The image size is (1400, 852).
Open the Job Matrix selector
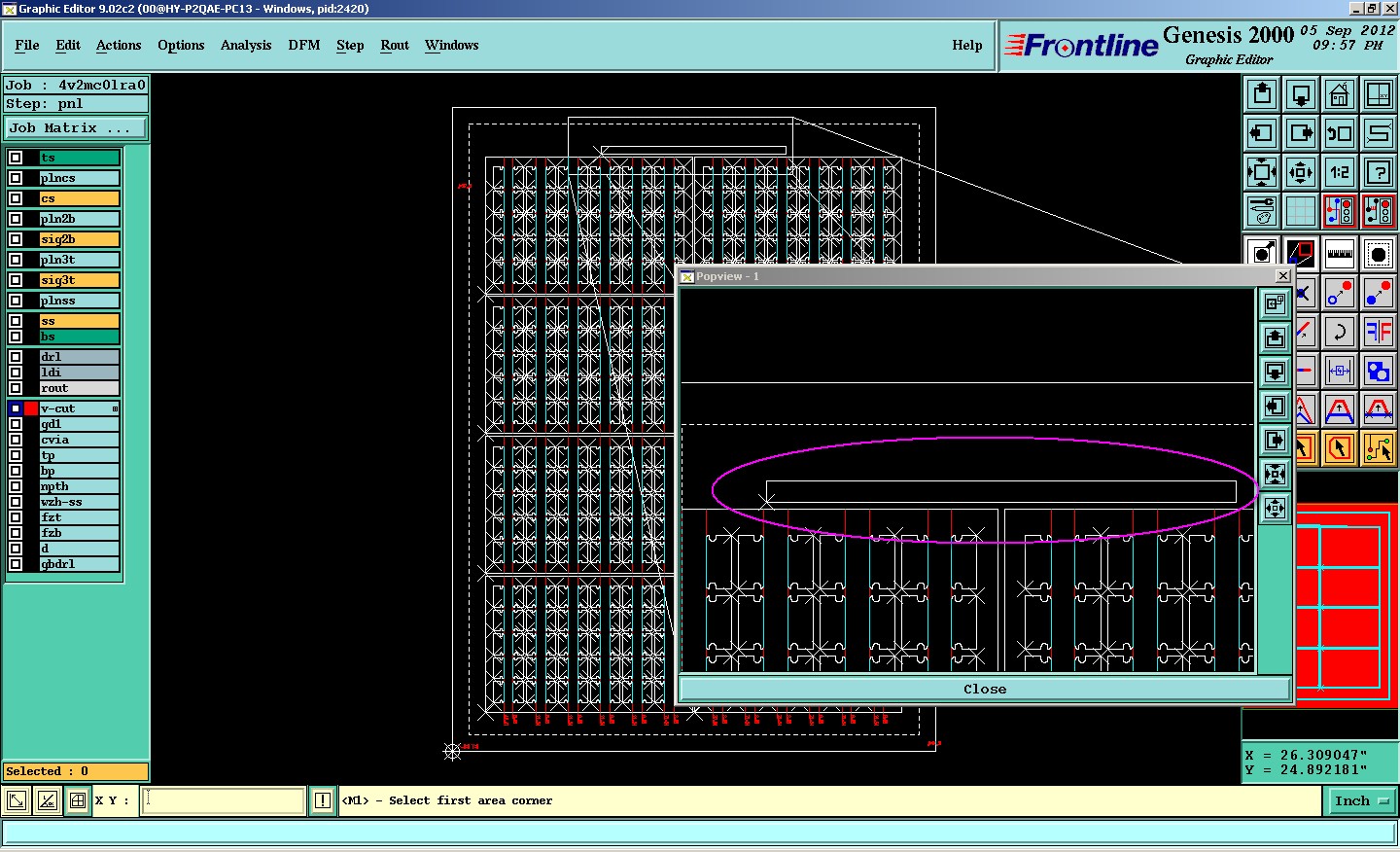(x=75, y=128)
